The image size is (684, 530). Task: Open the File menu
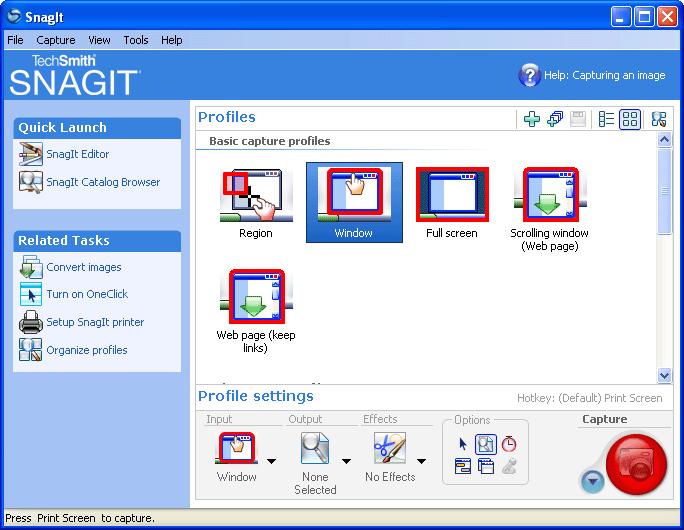15,40
